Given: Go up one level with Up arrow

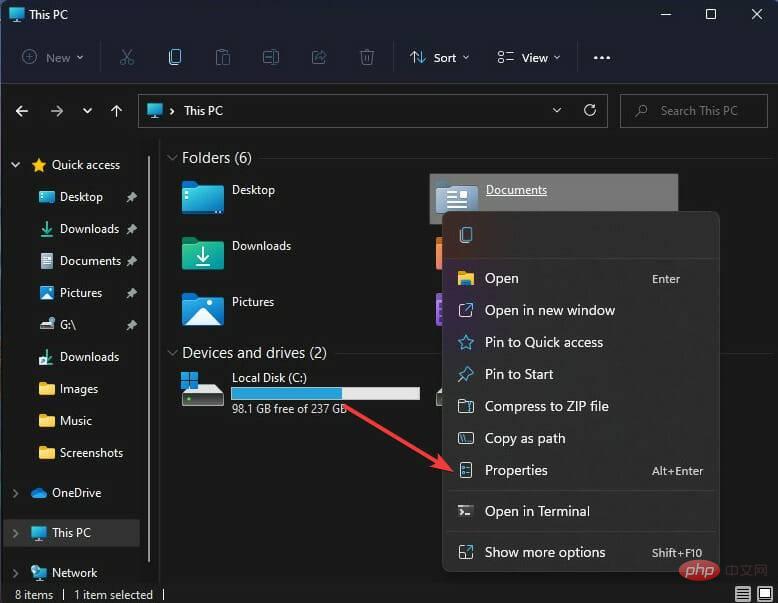Looking at the screenshot, I should (x=117, y=111).
